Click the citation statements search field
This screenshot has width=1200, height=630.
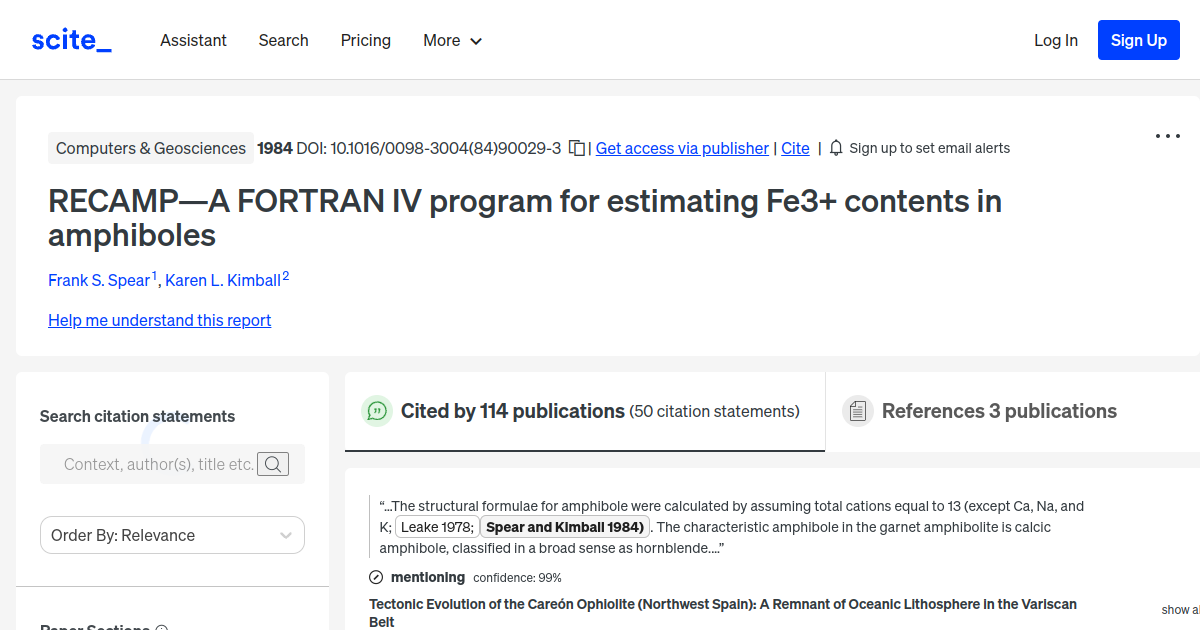pos(160,463)
